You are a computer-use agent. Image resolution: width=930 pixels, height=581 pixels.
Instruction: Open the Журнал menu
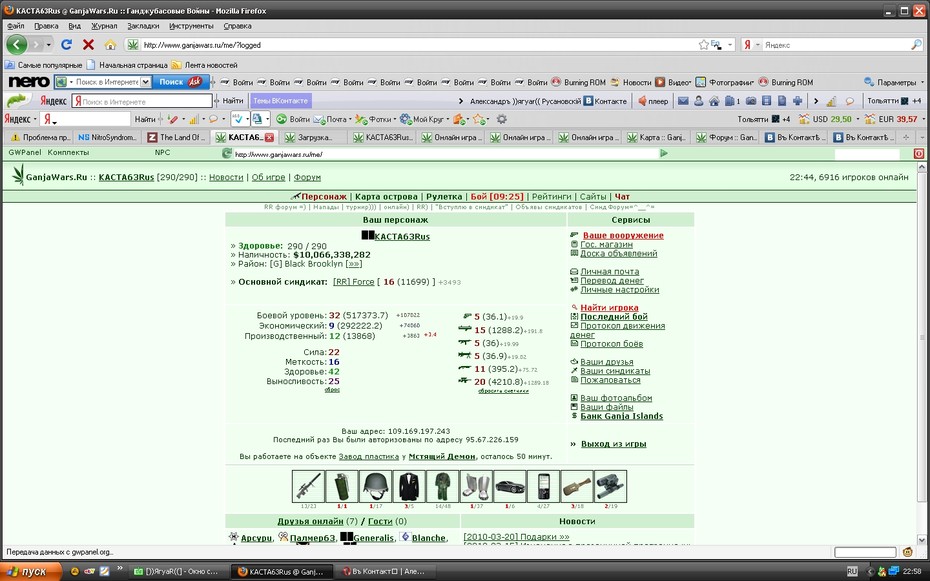pyautogui.click(x=104, y=26)
